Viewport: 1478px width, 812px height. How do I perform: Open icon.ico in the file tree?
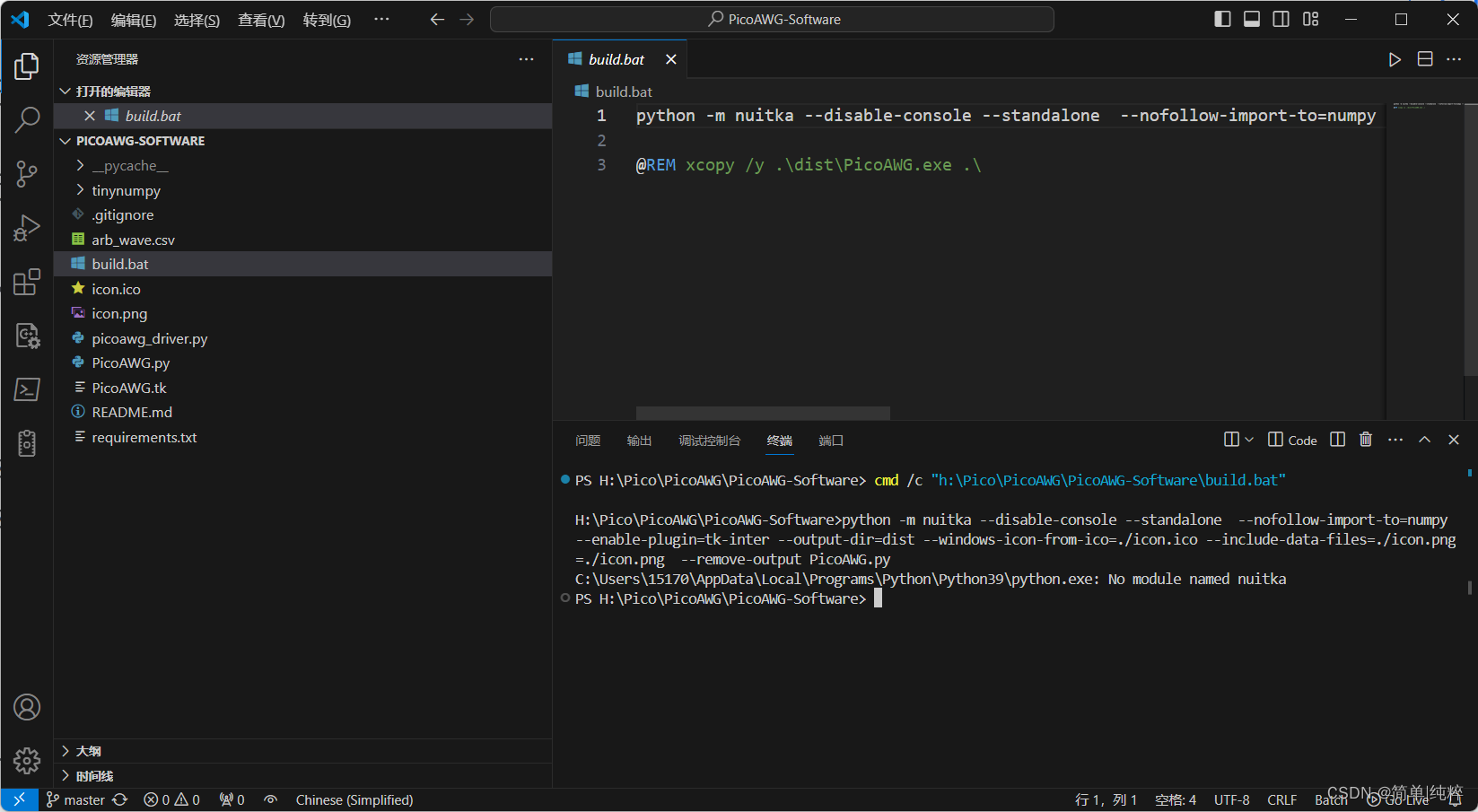pos(302,289)
